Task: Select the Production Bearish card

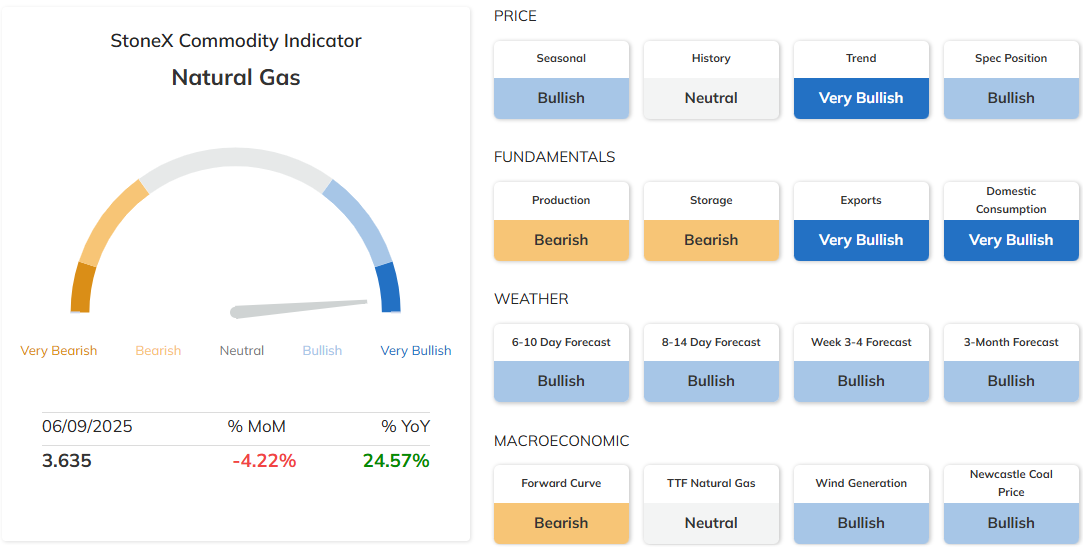Action: [x=561, y=221]
